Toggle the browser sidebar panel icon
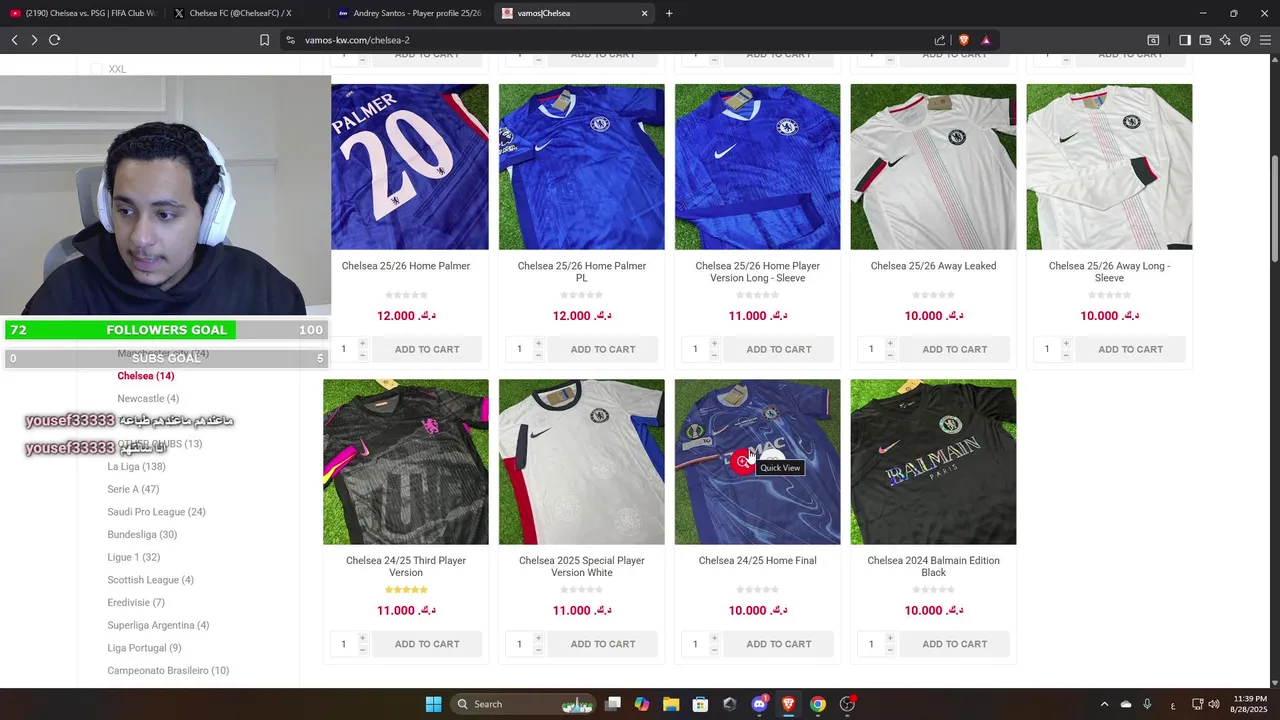1280x720 pixels. pyautogui.click(x=1185, y=40)
